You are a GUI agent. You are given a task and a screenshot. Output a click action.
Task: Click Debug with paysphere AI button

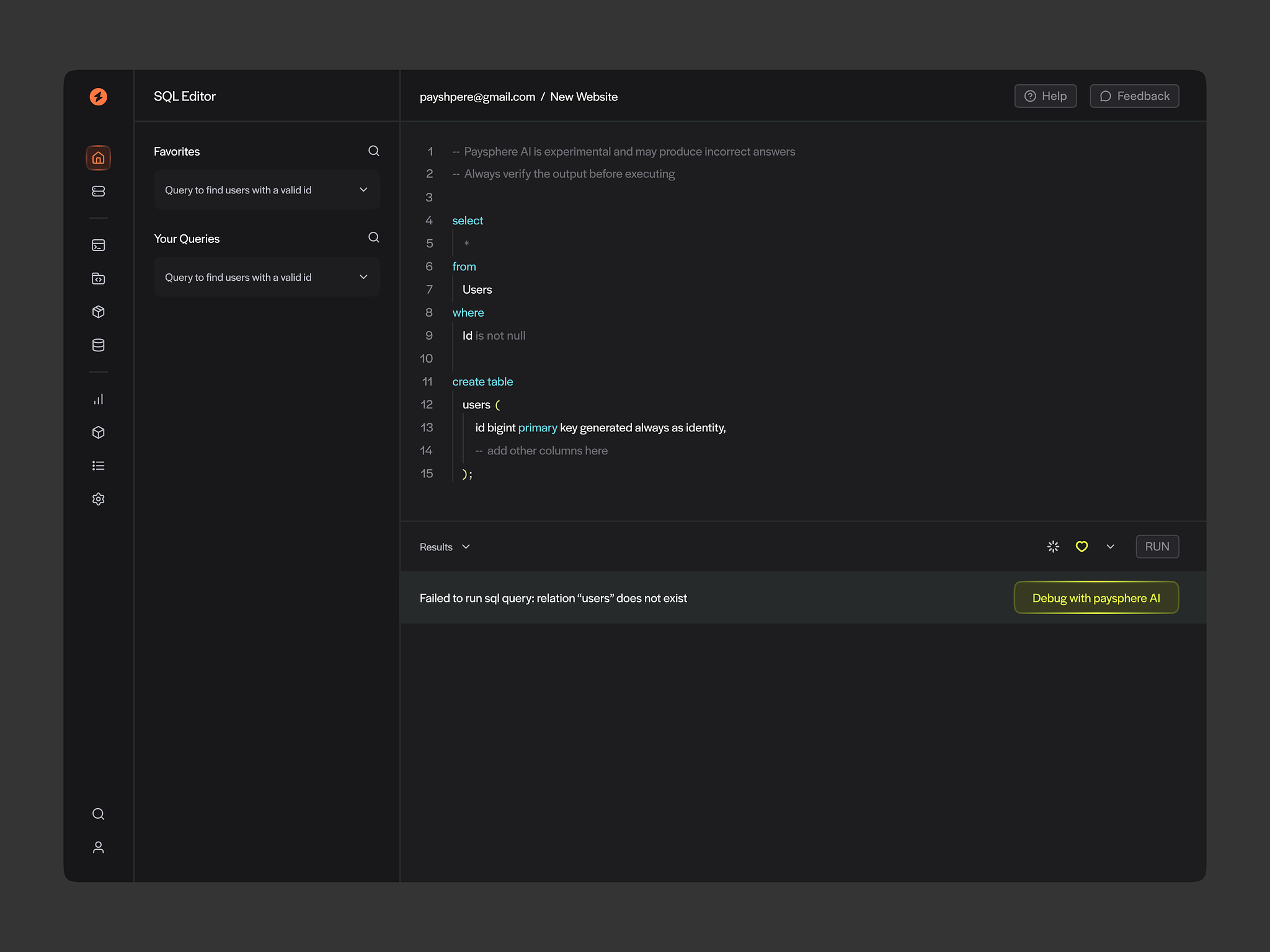click(x=1096, y=597)
